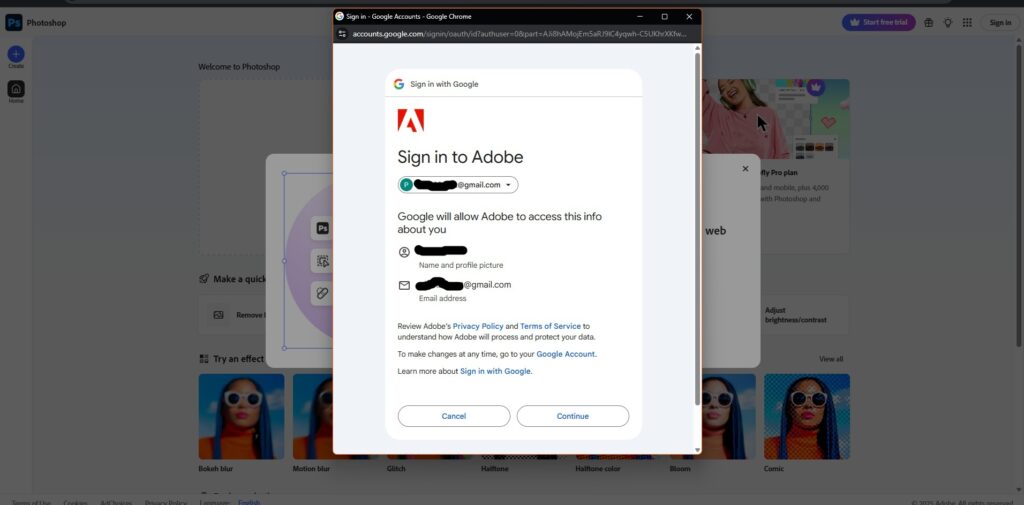Click the gift box icon in Photoshop header
The image size is (1024, 505).
click(x=929, y=23)
